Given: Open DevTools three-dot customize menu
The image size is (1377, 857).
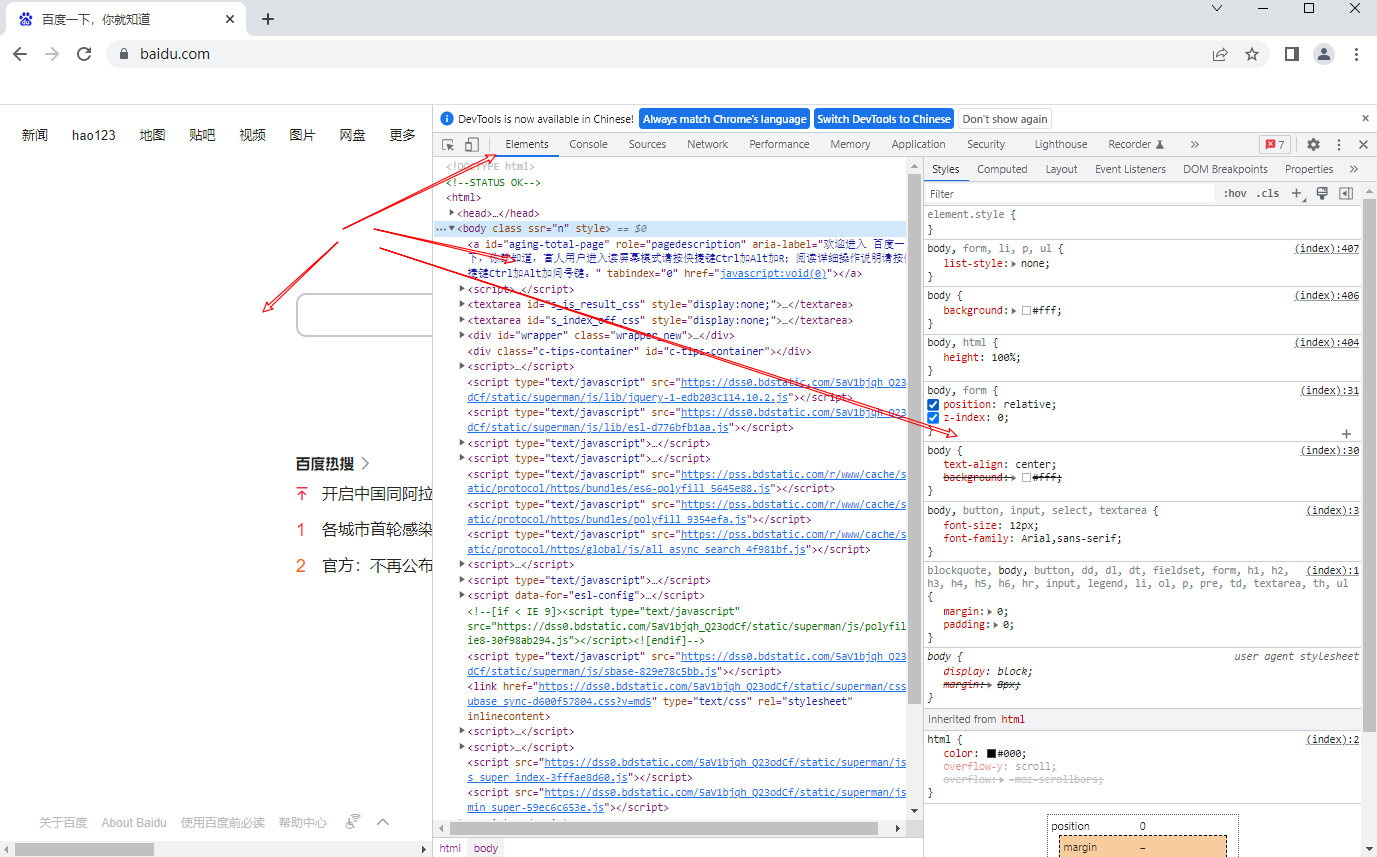Looking at the screenshot, I should coord(1339,145).
